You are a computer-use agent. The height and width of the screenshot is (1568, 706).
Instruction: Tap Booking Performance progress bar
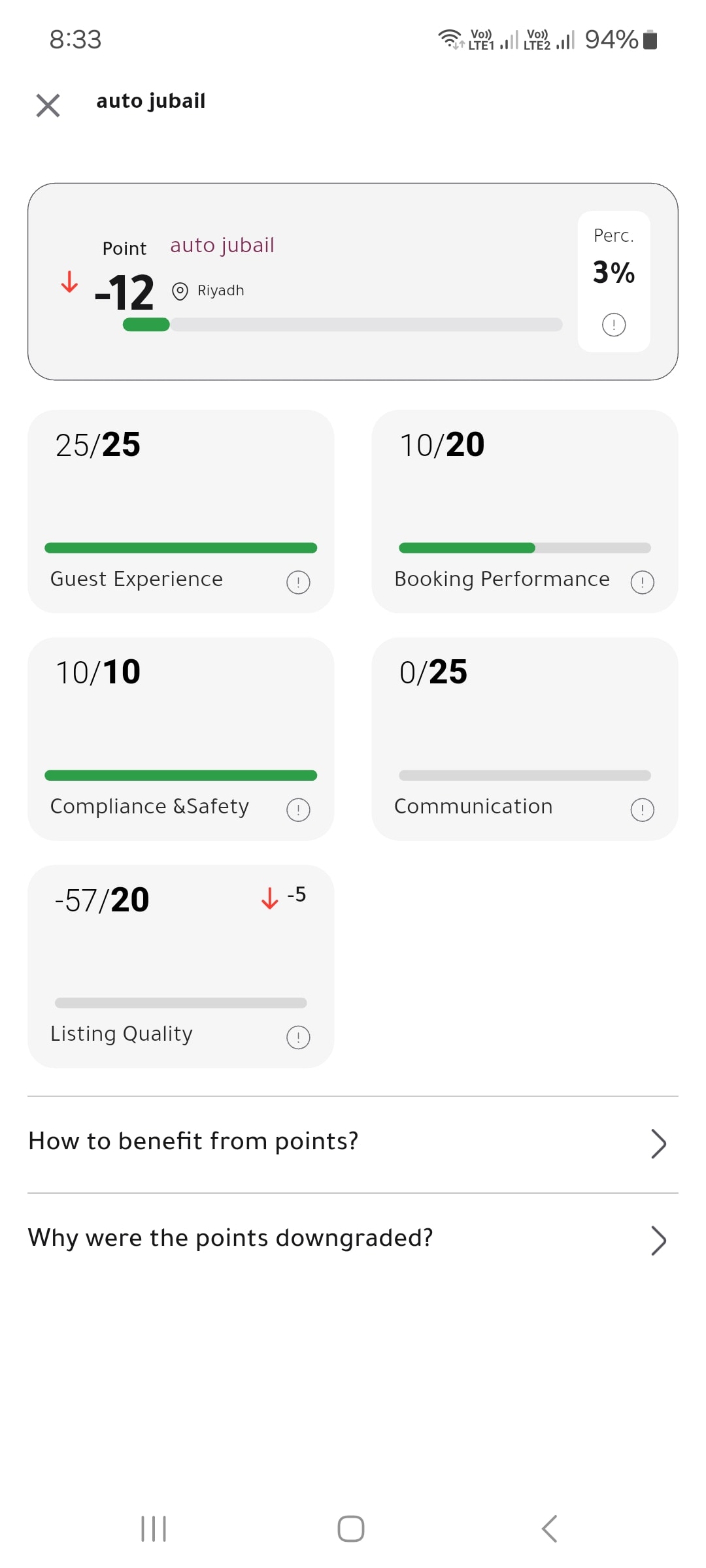(525, 547)
